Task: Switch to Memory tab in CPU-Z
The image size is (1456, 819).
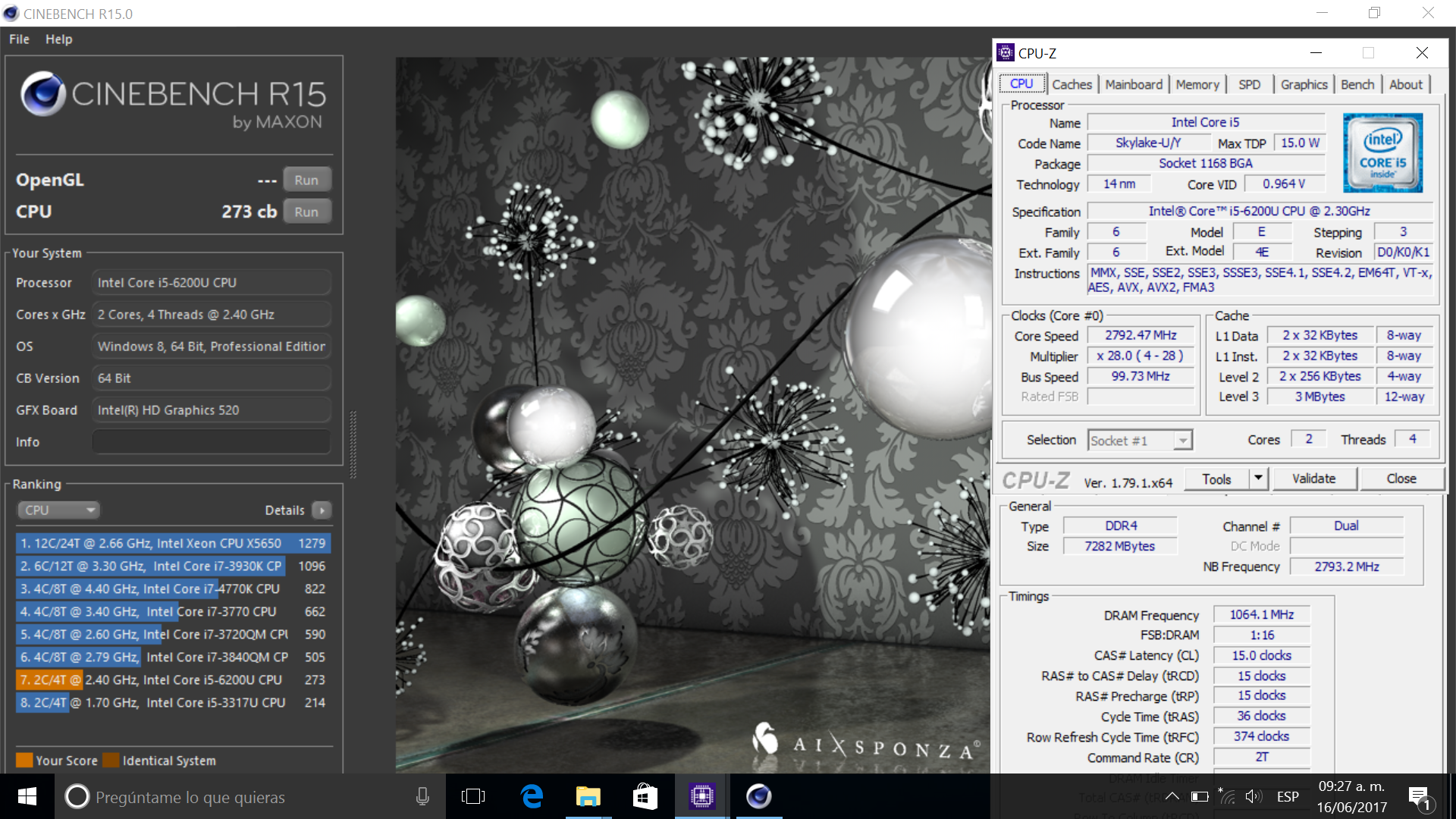Action: point(1197,84)
